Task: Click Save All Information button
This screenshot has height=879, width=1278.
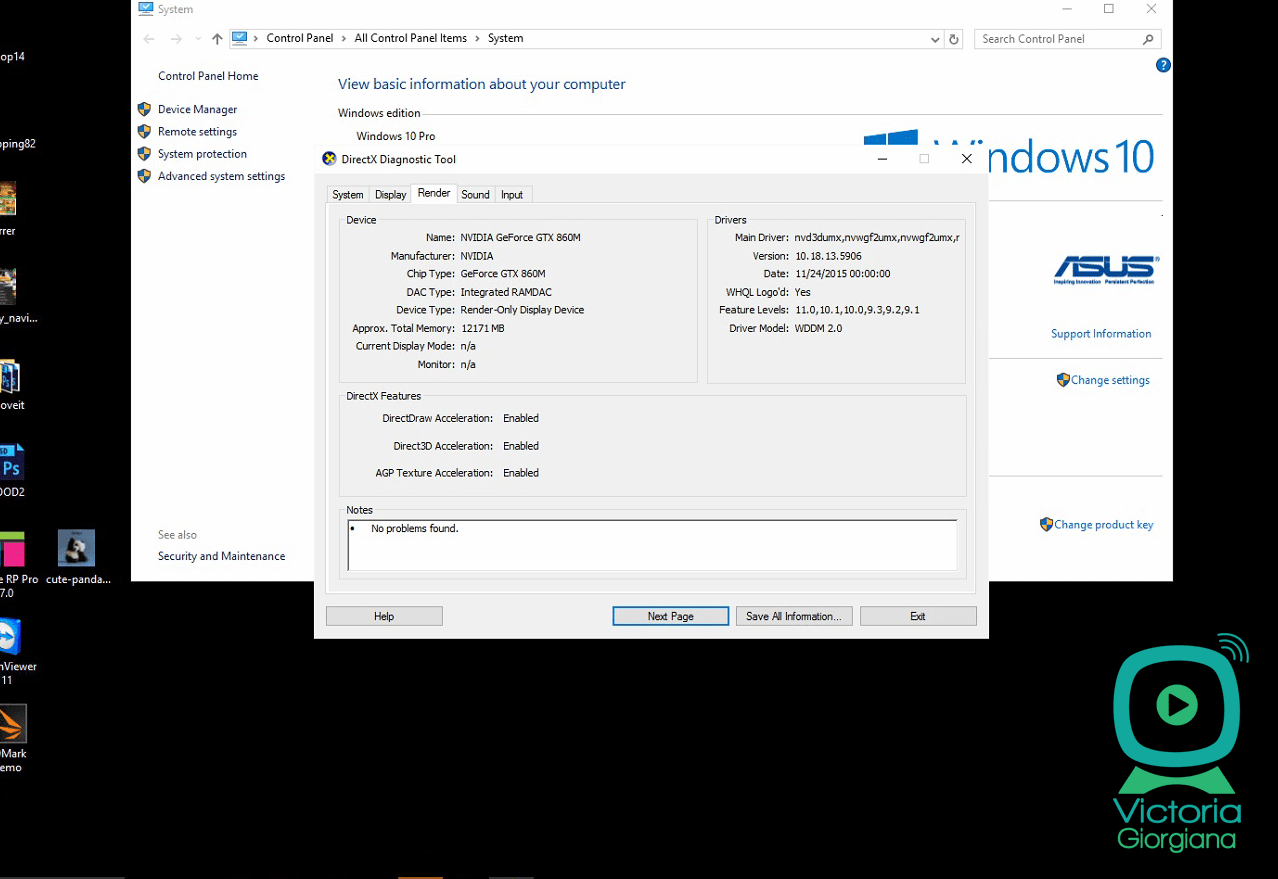Action: pos(794,616)
